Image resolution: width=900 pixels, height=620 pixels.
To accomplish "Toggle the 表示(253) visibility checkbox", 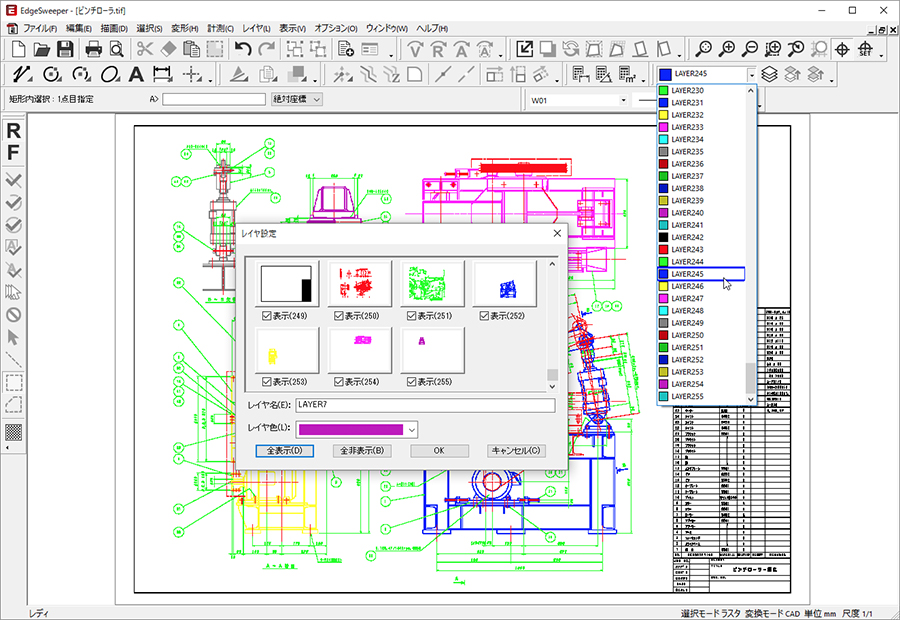I will click(x=267, y=381).
